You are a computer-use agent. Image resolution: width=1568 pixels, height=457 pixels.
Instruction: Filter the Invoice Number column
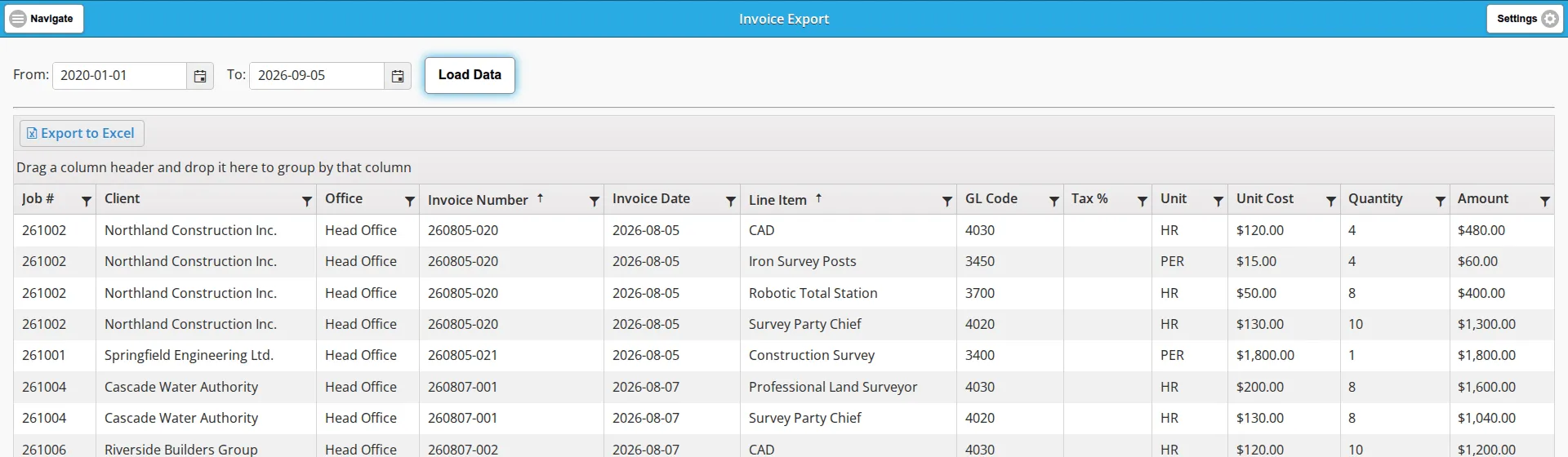coord(595,201)
